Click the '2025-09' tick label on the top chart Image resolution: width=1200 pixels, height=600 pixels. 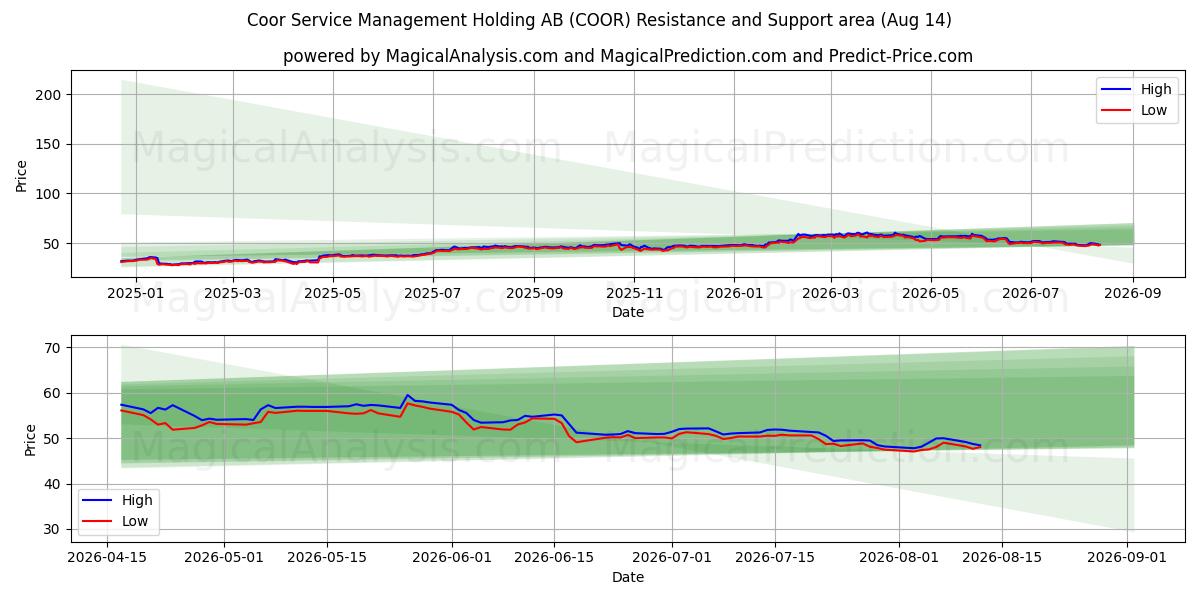535,293
